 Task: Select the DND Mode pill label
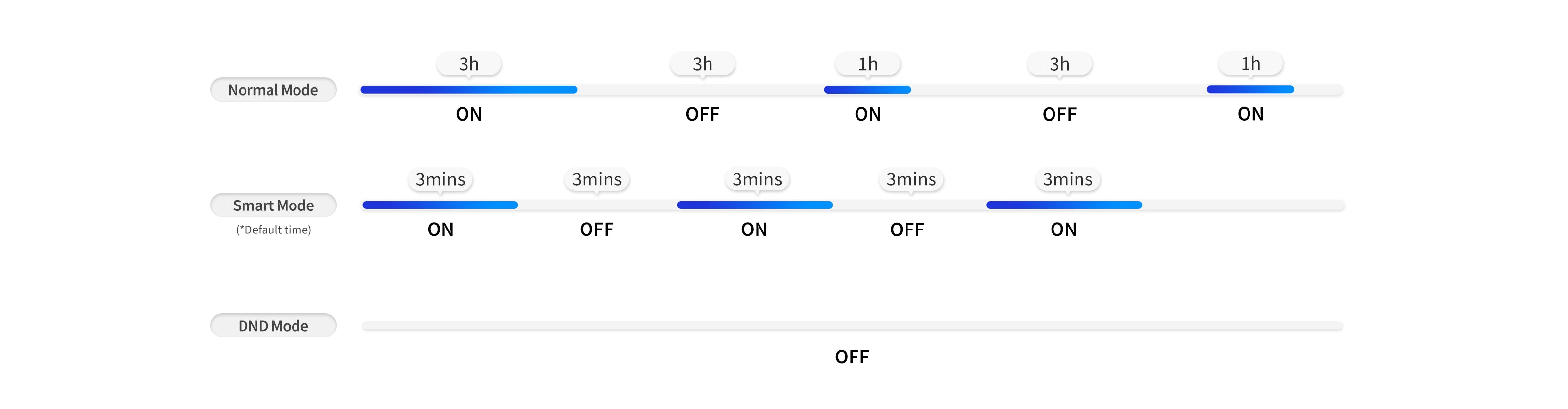(x=273, y=326)
